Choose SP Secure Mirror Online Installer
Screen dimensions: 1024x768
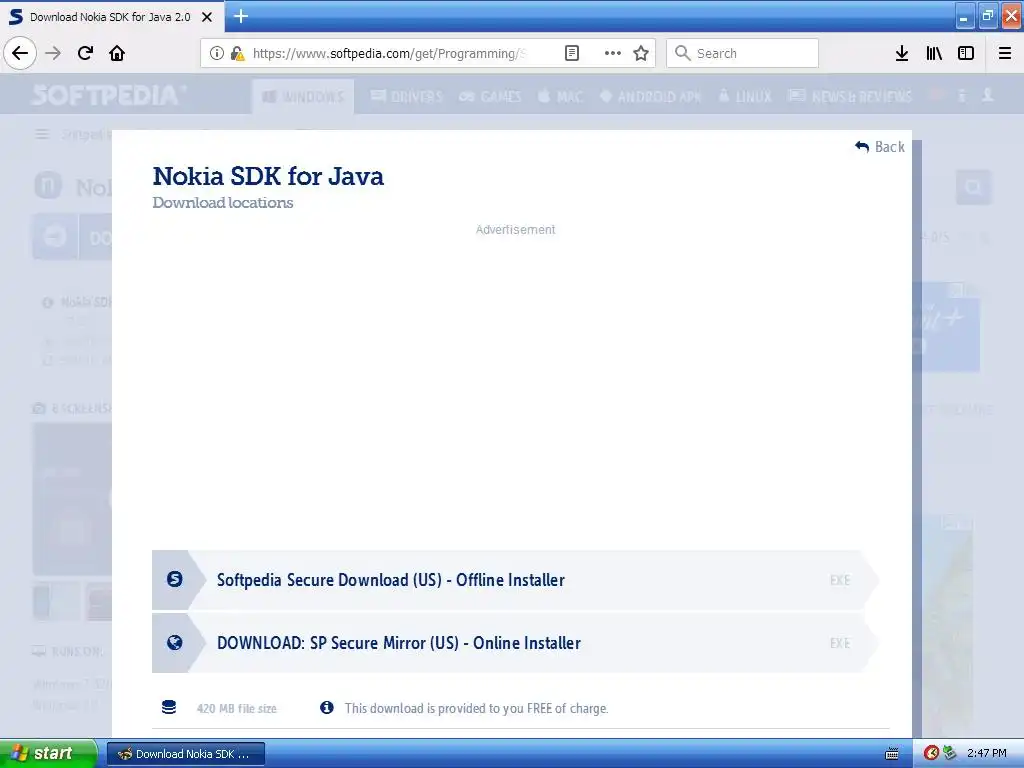click(x=515, y=643)
